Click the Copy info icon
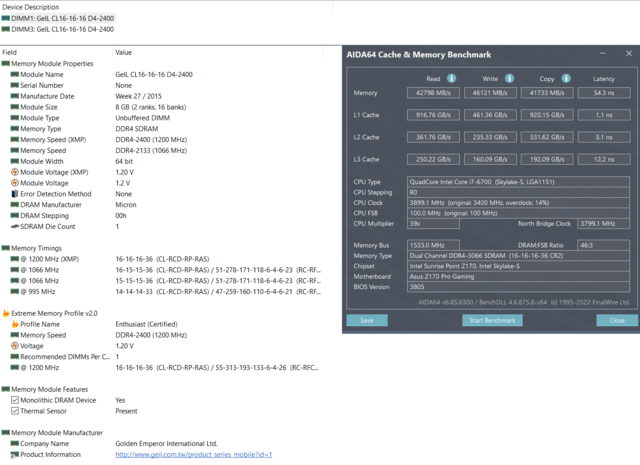This screenshot has height=465, width=640. (566, 78)
